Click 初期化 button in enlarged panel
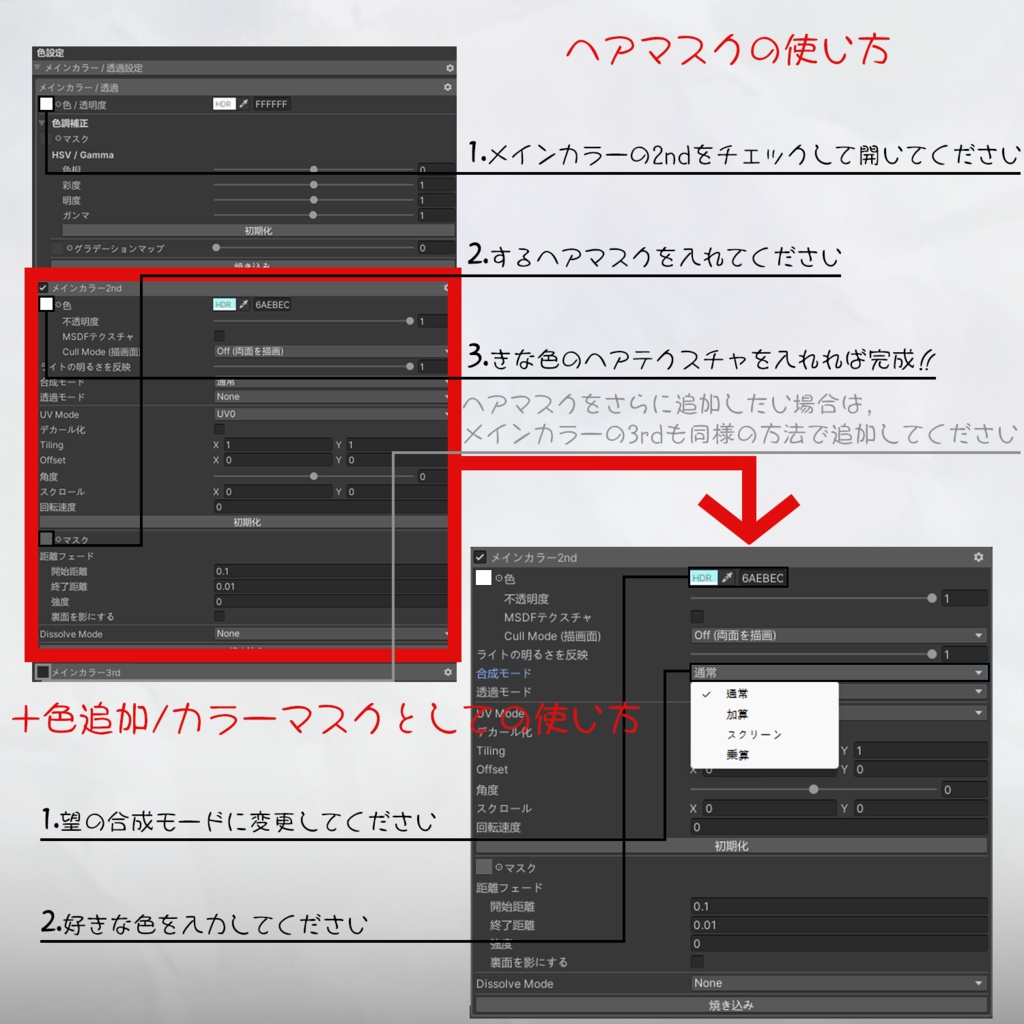 pos(731,846)
